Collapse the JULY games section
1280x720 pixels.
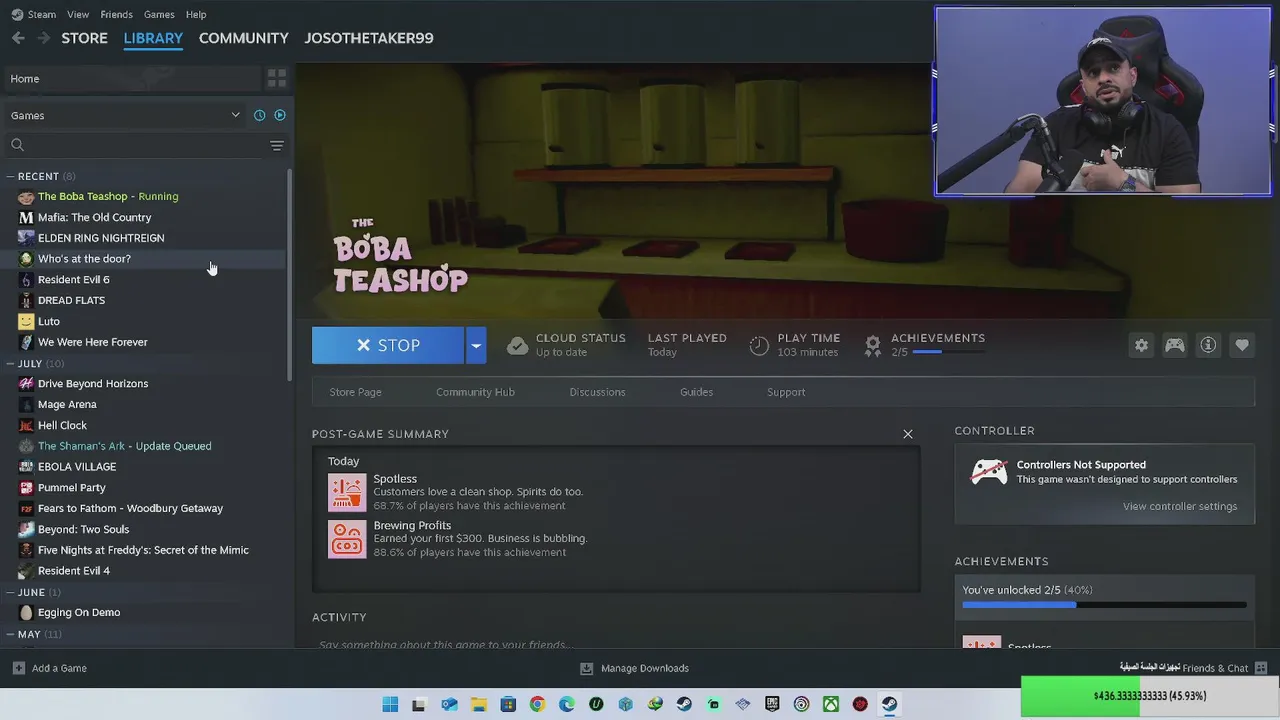pyautogui.click(x=9, y=363)
